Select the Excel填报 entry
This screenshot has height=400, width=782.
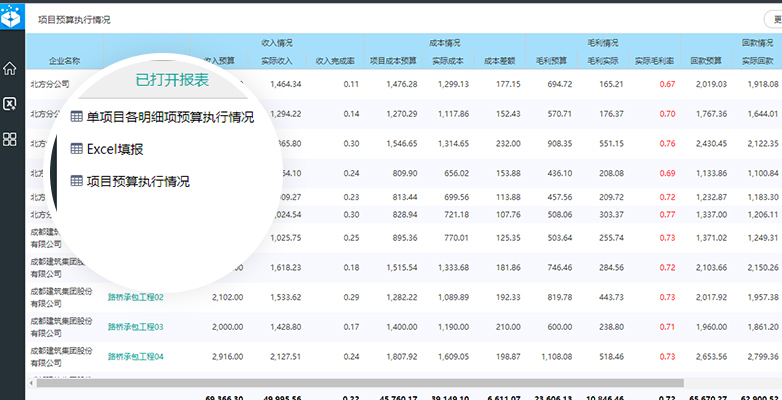[x=115, y=149]
